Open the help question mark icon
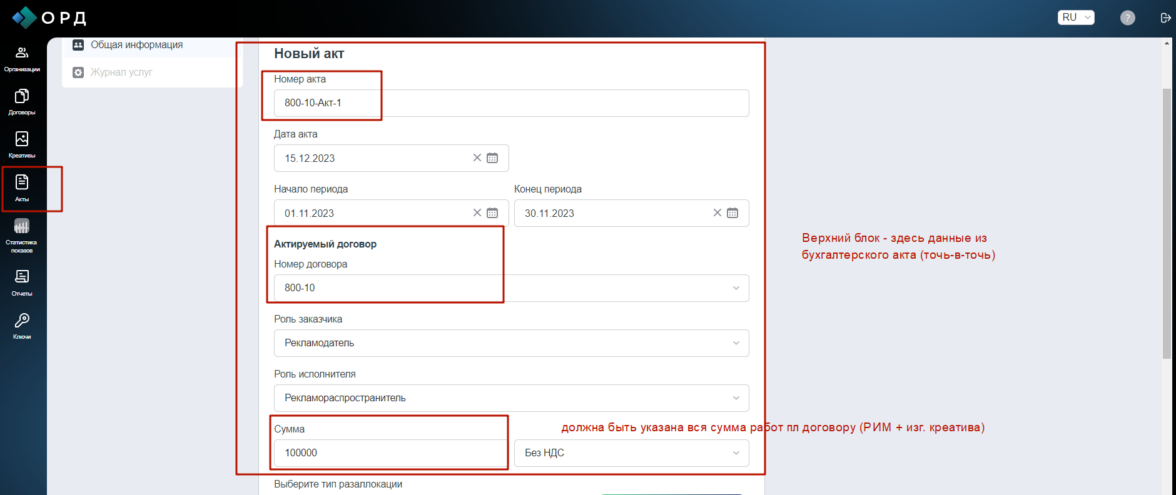The height and width of the screenshot is (495, 1176). point(1127,18)
